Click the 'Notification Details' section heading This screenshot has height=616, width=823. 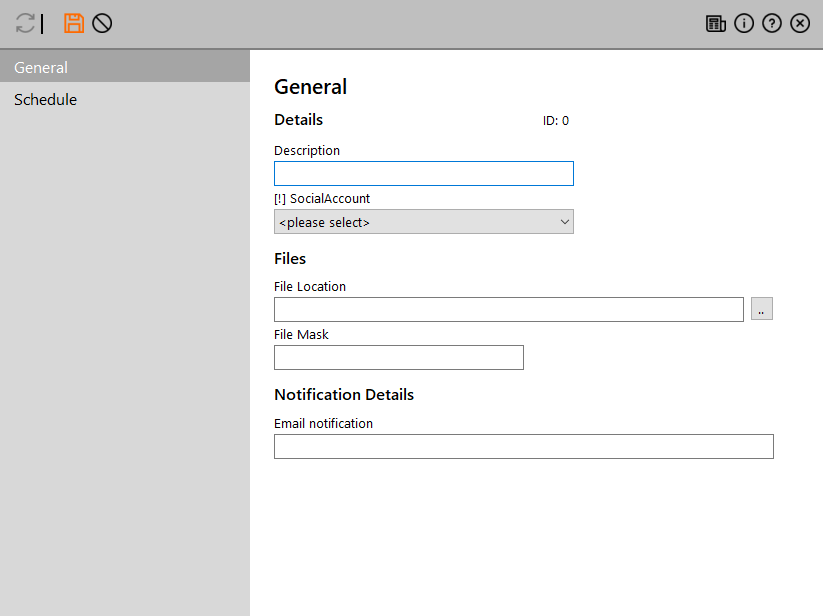(x=344, y=395)
